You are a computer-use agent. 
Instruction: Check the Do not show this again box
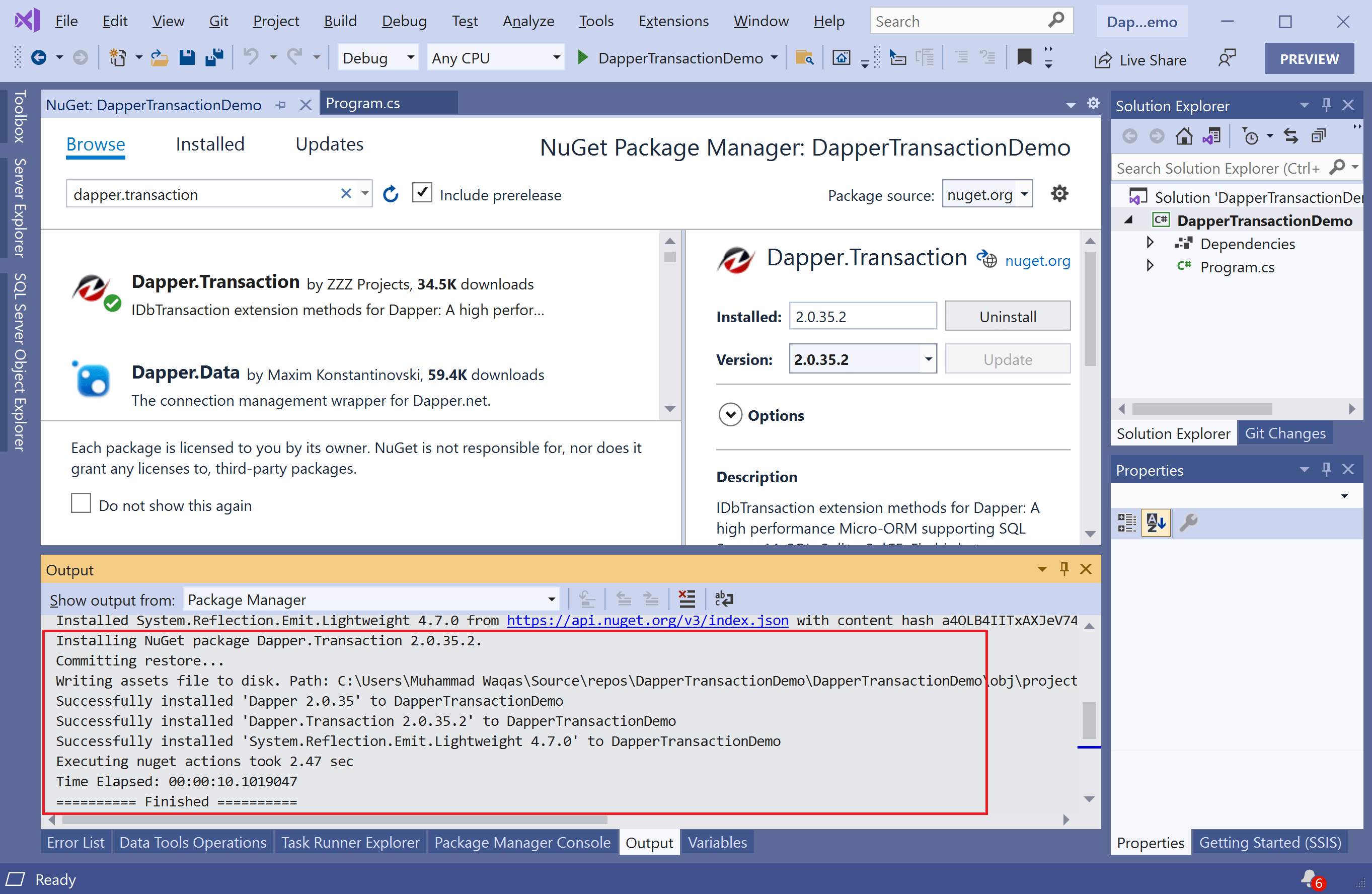pos(81,502)
